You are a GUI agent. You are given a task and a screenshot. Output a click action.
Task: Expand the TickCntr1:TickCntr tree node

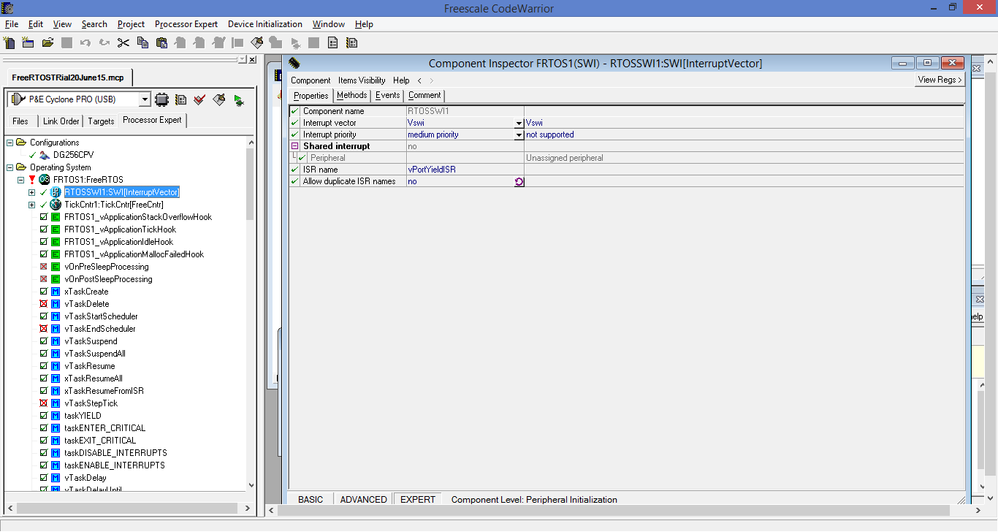(x=32, y=204)
